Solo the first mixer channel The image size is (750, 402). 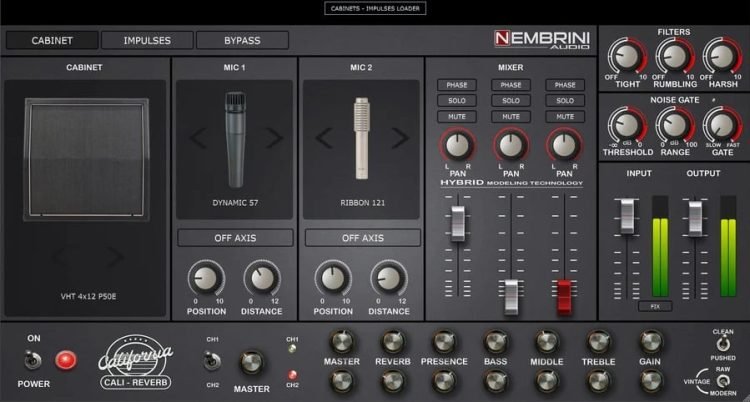coord(456,101)
